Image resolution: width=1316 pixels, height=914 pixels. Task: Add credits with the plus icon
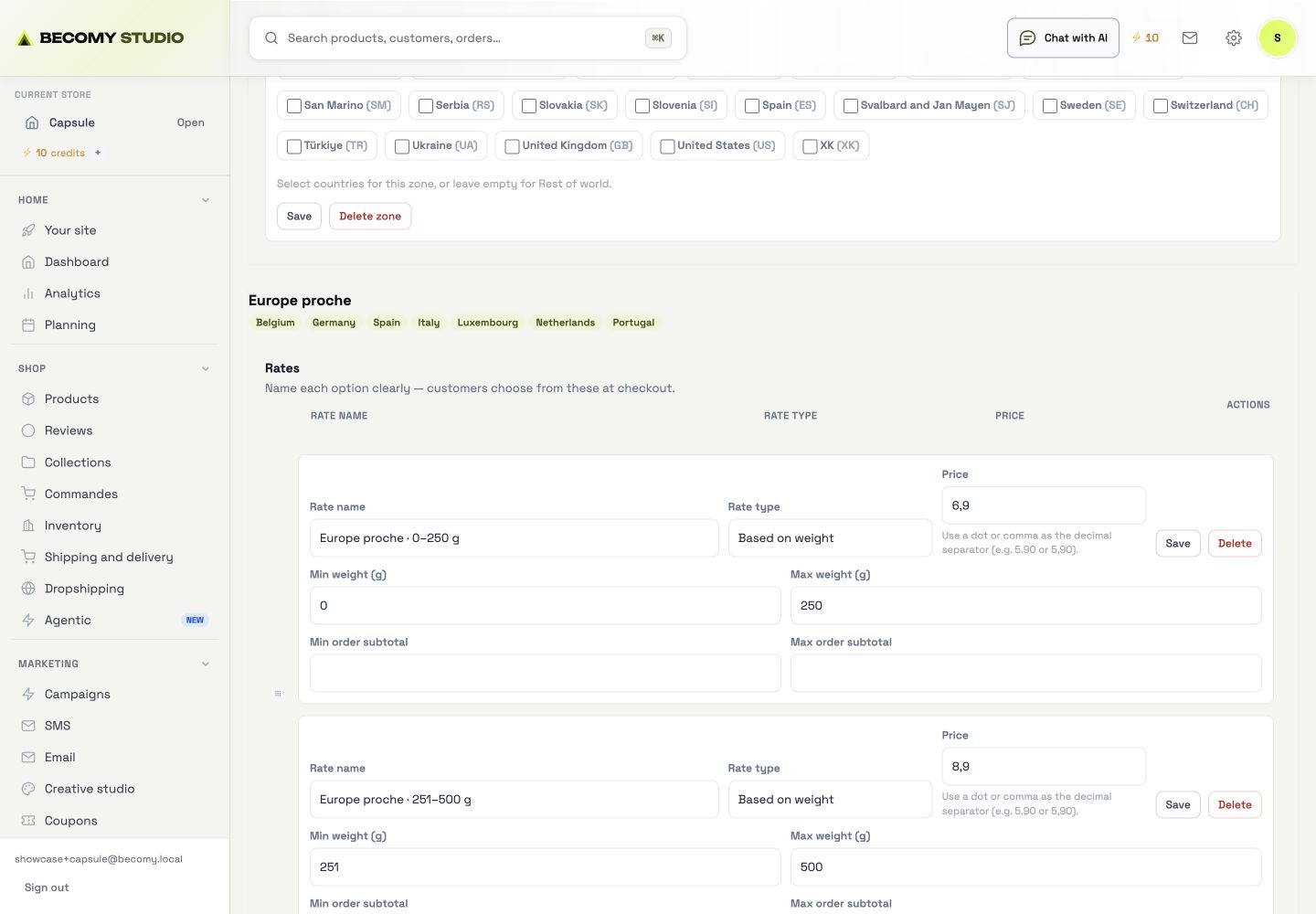tap(98, 153)
